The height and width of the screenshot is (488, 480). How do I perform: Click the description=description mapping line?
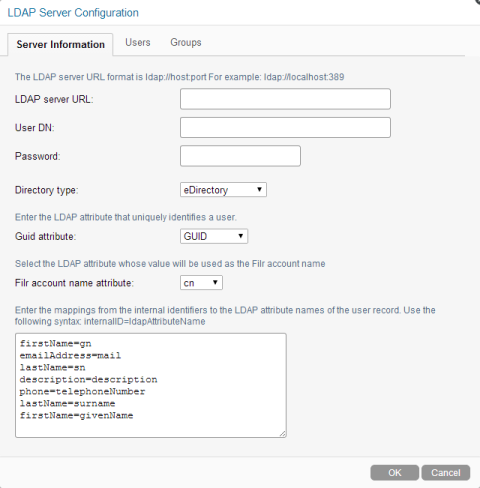pos(88,380)
